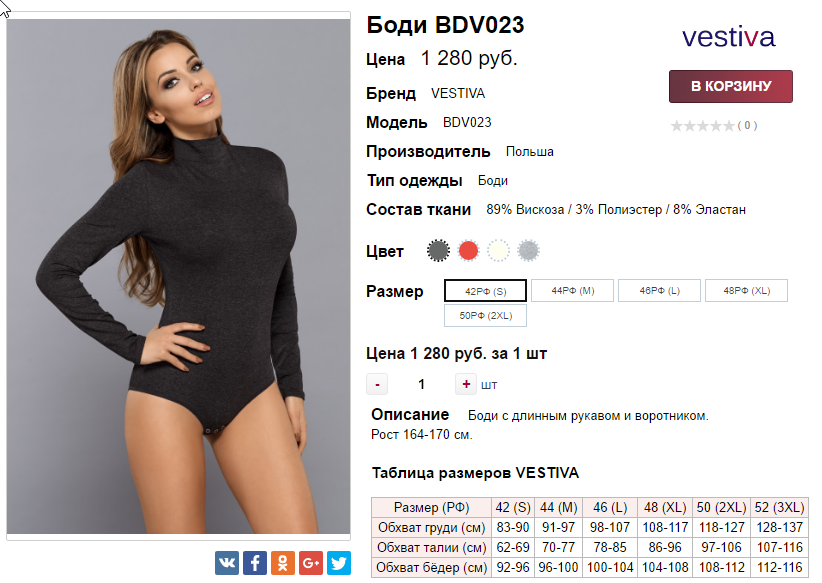This screenshot has width=822, height=583.
Task: Share product on Odnoklassniki
Action: (x=283, y=563)
